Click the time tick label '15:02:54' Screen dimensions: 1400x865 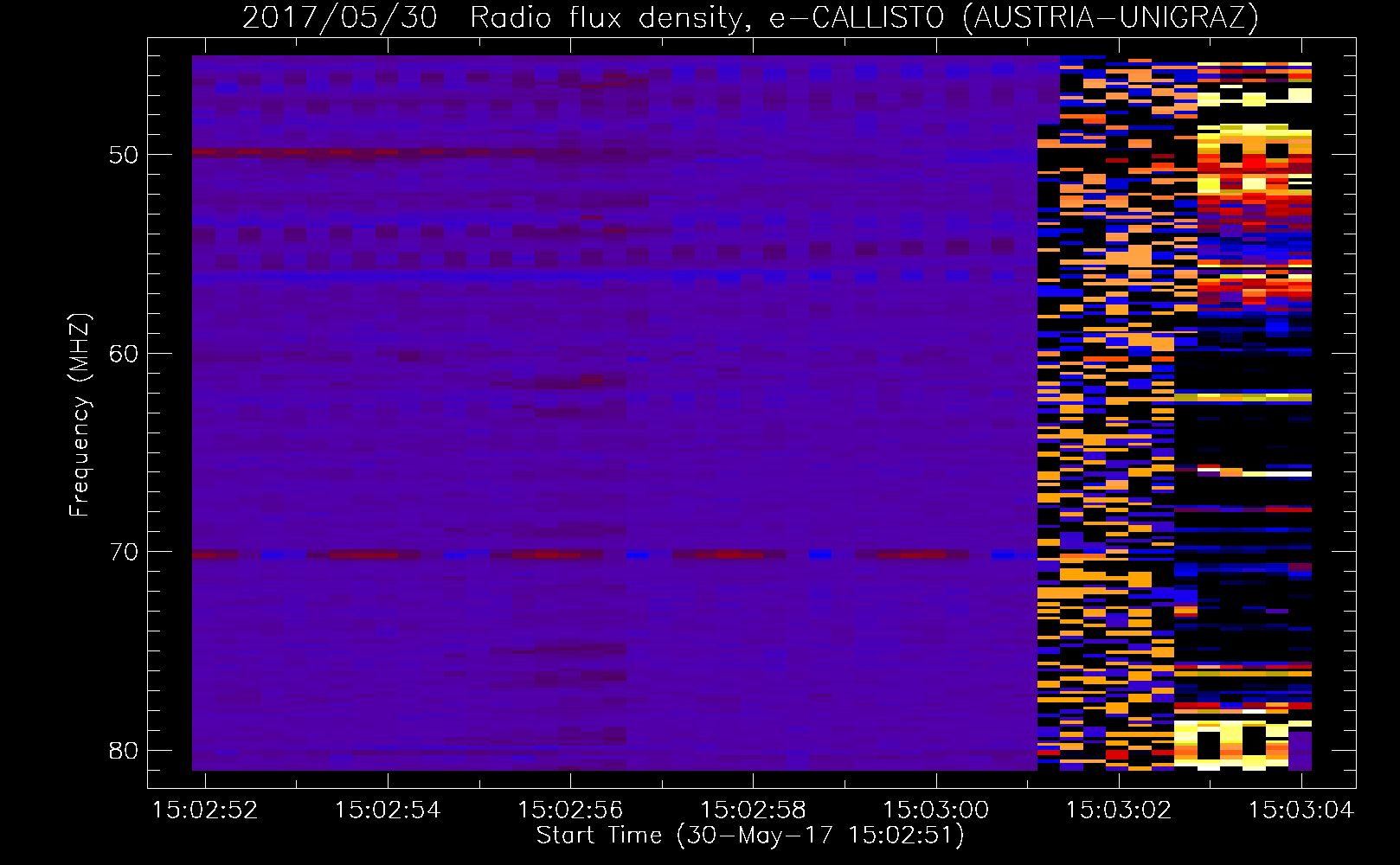tap(388, 811)
